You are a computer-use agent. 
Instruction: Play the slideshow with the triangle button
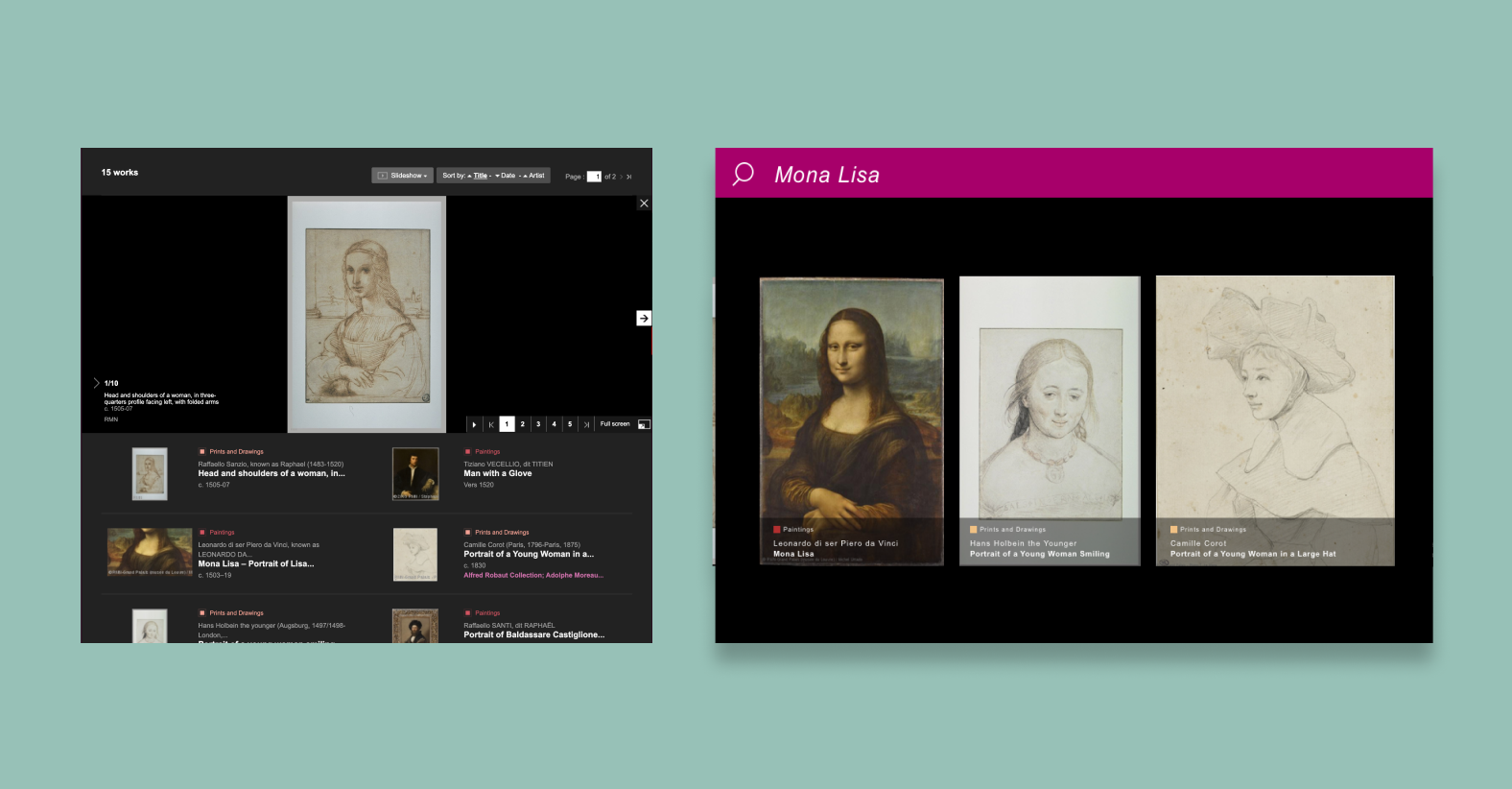click(x=474, y=424)
